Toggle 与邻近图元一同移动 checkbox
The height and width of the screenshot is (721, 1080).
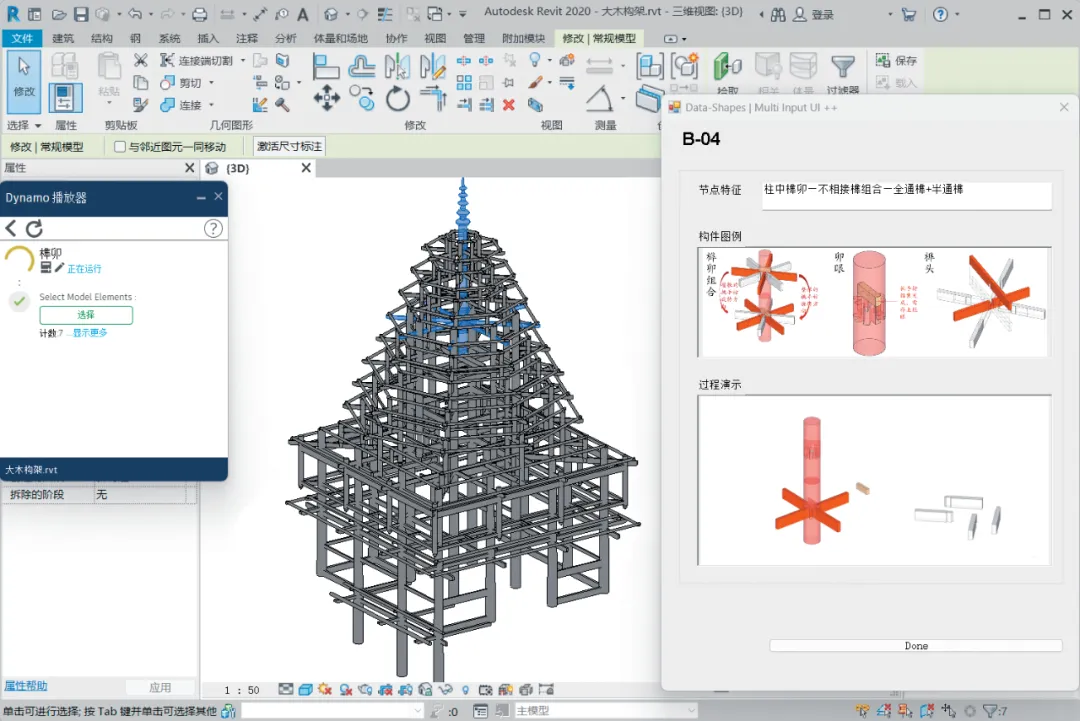[x=120, y=147]
